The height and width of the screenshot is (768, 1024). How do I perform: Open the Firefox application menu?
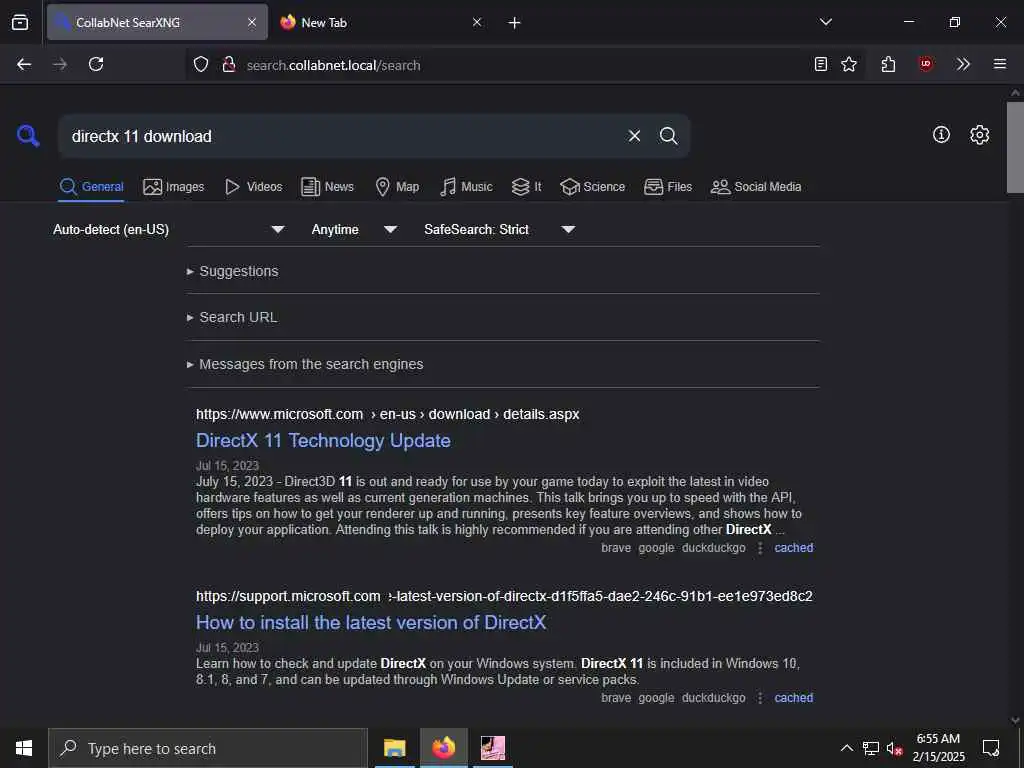tap(1000, 64)
